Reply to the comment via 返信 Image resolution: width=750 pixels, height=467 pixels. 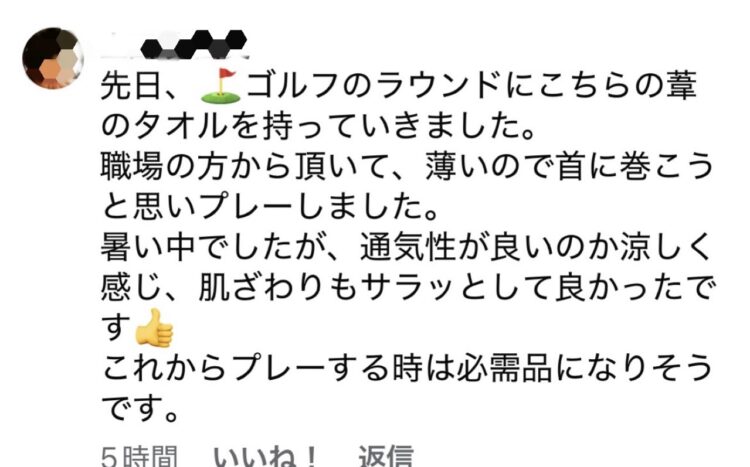point(386,456)
